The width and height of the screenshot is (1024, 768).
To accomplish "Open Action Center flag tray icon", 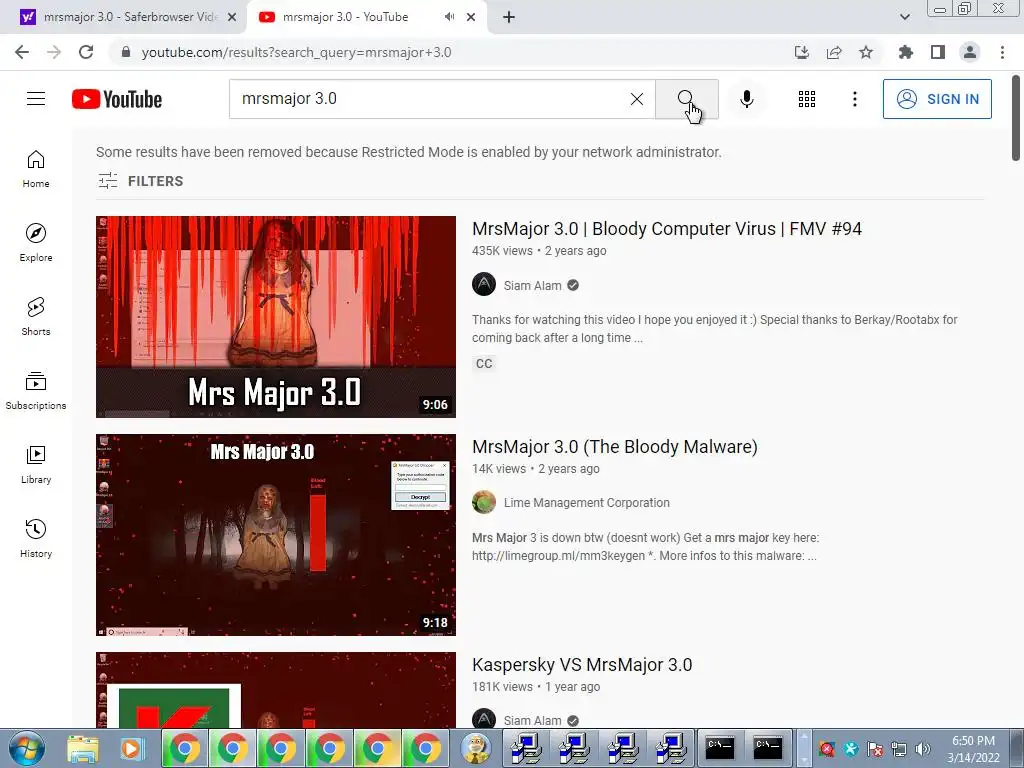I will [x=874, y=749].
